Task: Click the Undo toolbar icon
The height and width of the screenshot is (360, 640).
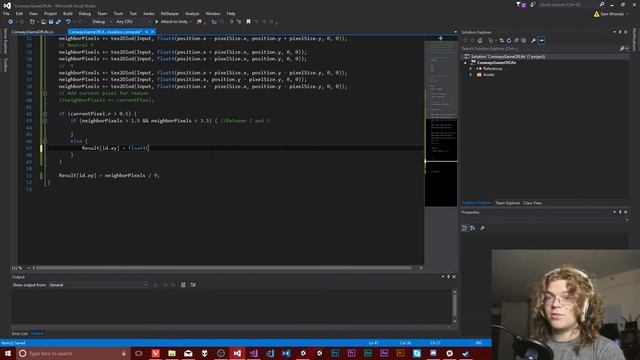Action: pyautogui.click(x=68, y=22)
